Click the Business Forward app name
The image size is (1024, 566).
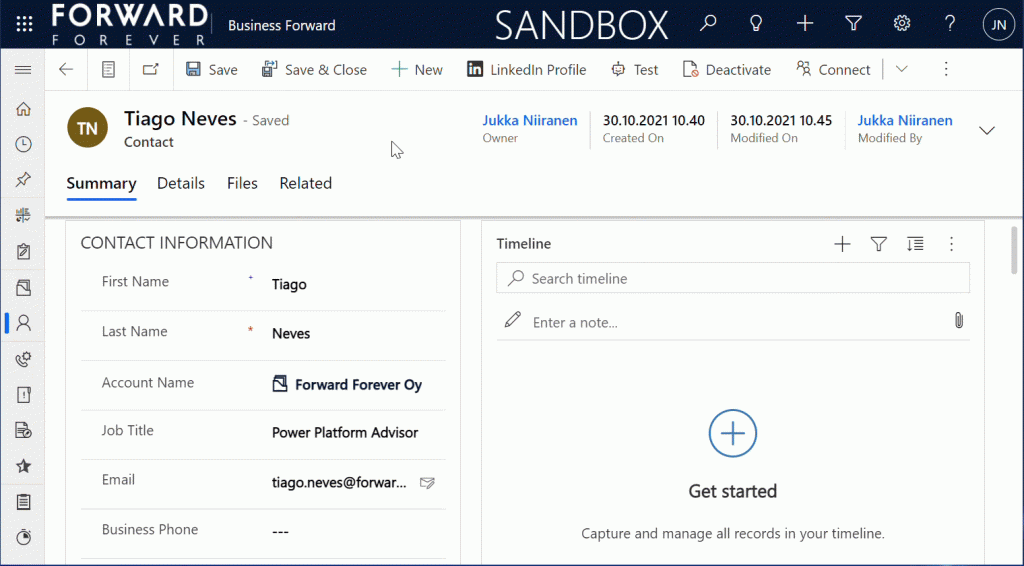point(281,25)
